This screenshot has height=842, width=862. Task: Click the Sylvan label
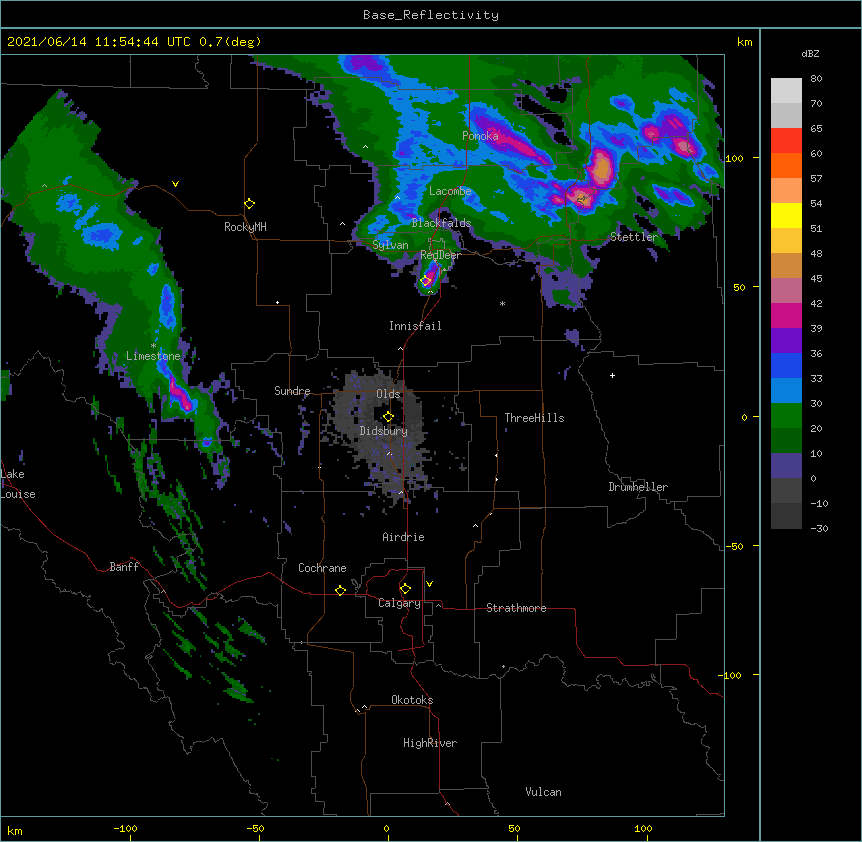pos(390,245)
